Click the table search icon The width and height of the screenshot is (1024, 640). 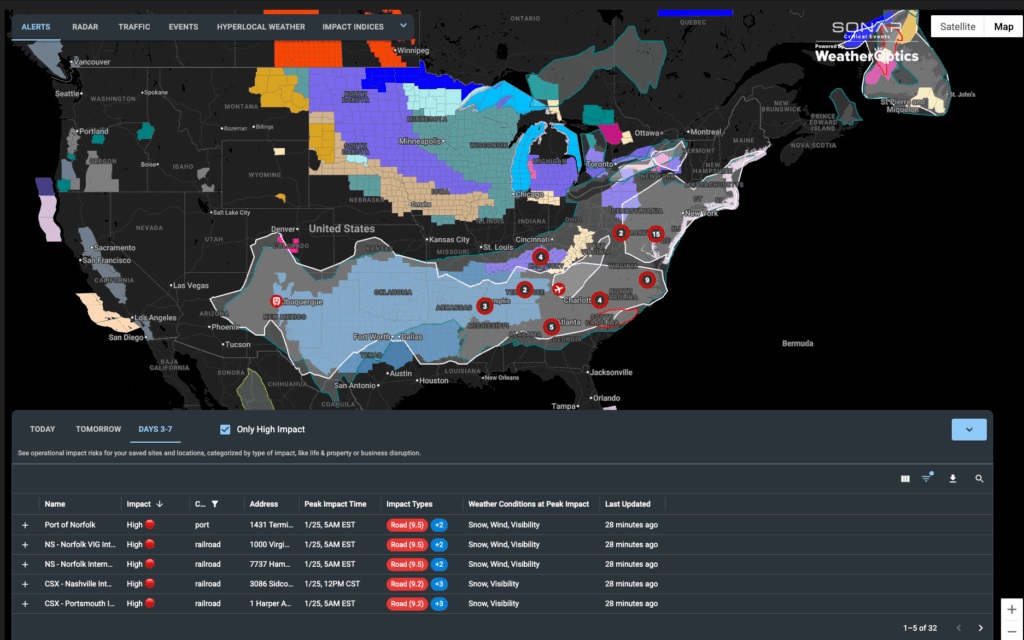tap(979, 479)
